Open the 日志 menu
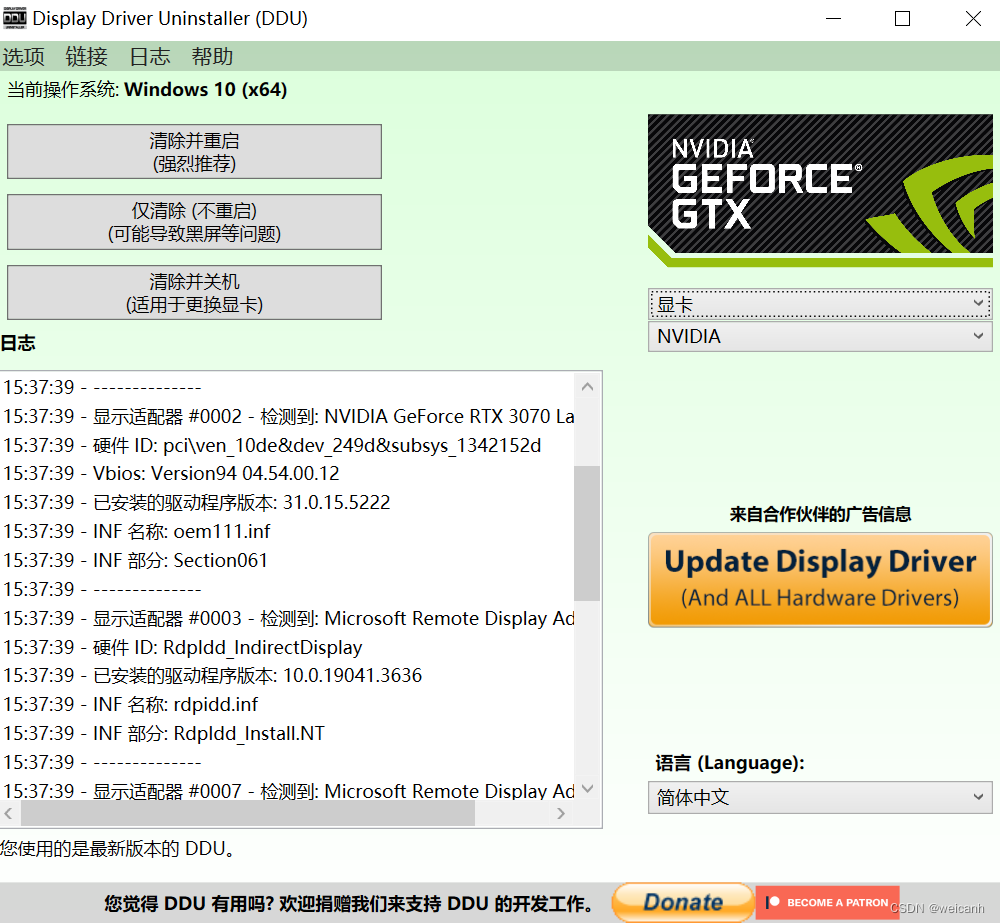This screenshot has width=1000, height=923. pyautogui.click(x=149, y=56)
